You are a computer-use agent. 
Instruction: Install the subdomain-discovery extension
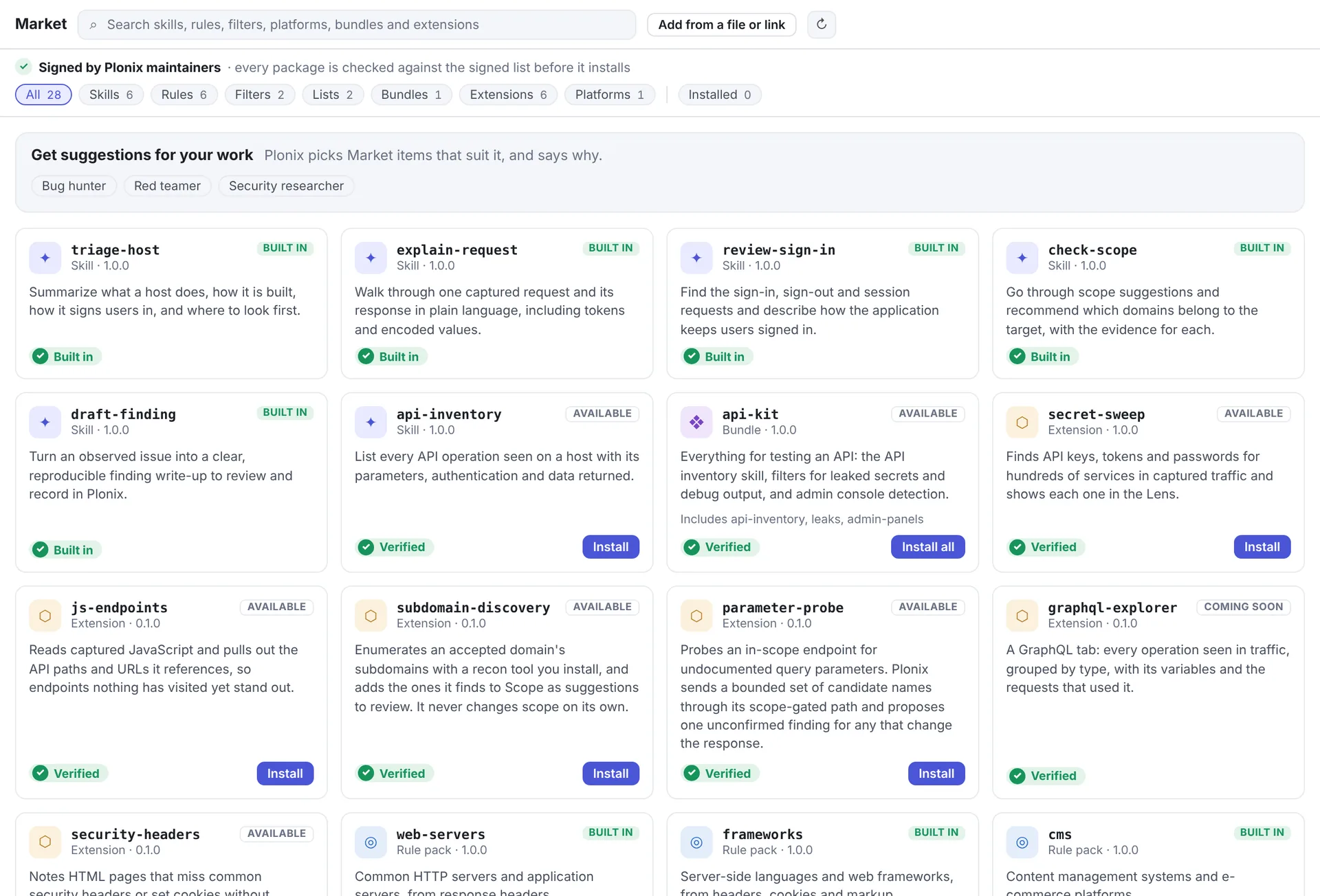[610, 774]
